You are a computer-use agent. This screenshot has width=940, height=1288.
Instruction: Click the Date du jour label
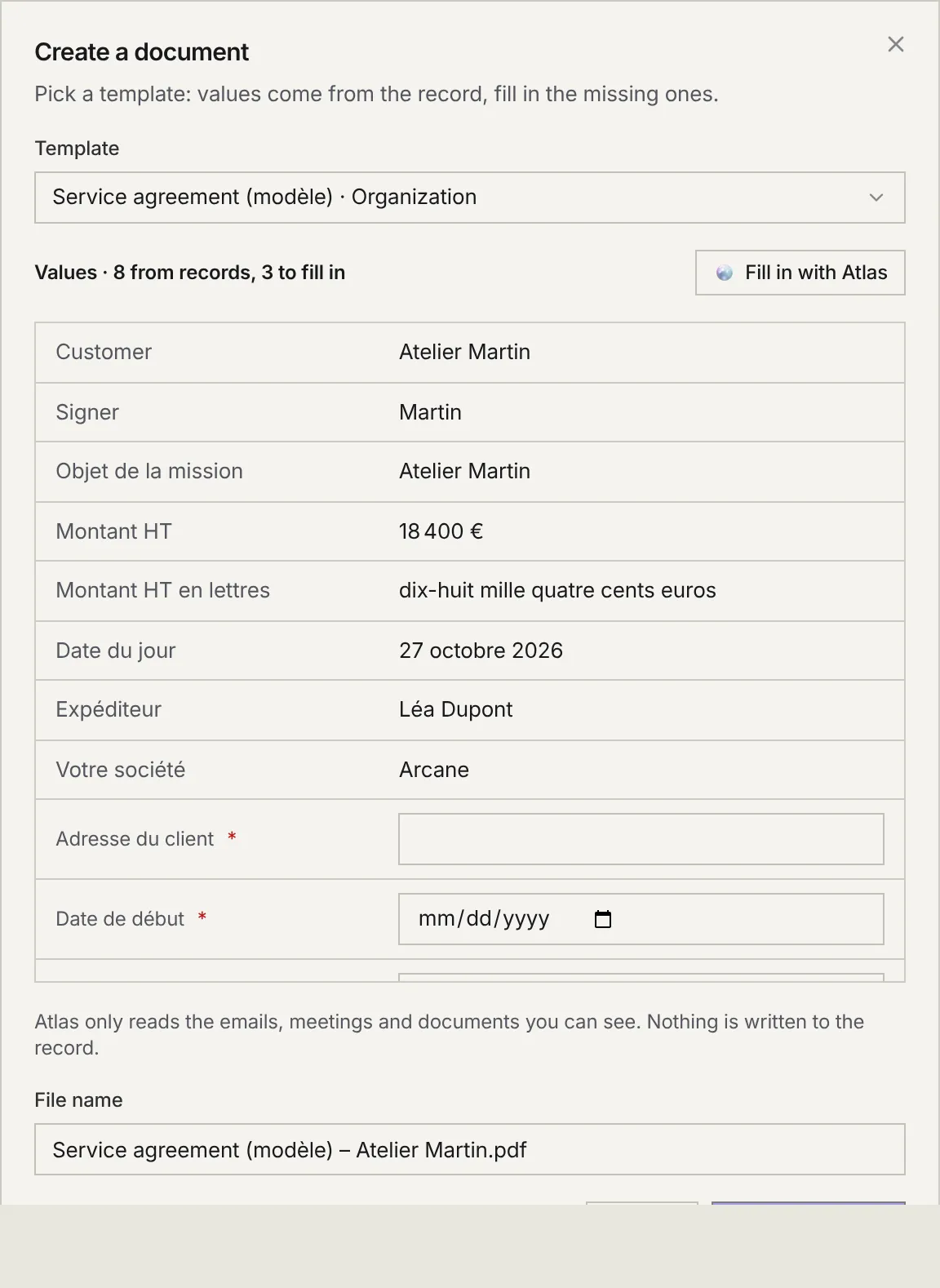116,651
